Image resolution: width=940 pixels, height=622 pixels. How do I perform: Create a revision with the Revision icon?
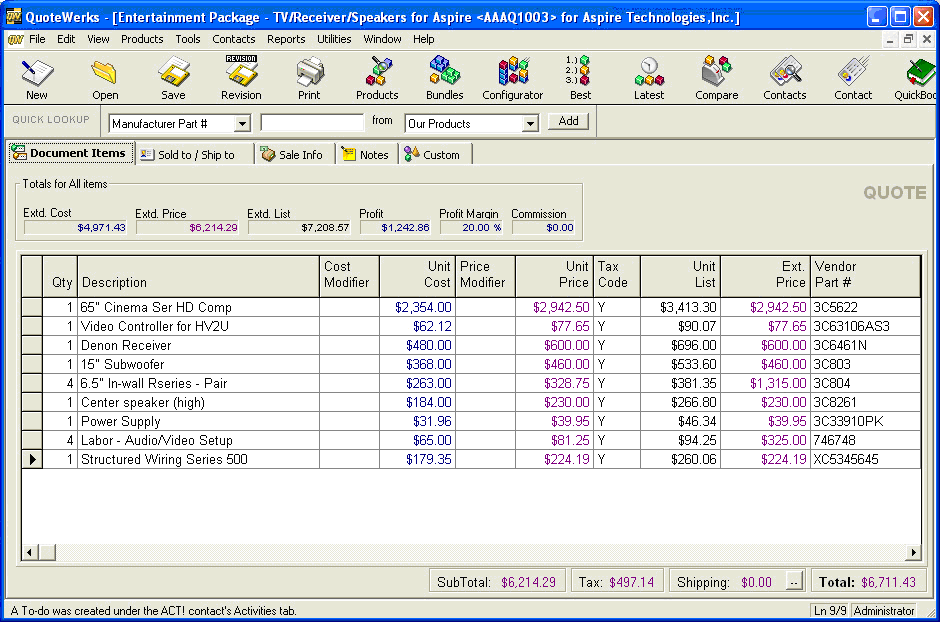click(x=241, y=77)
